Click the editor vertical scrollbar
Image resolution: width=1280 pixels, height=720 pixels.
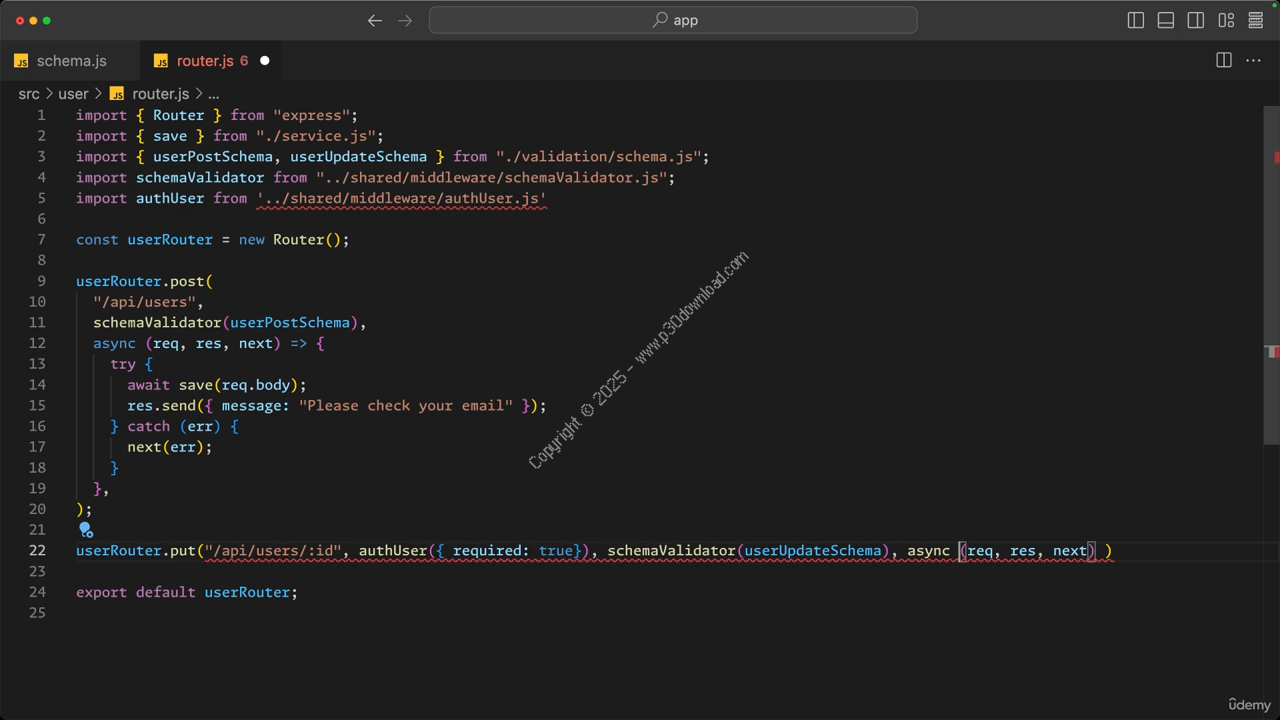[1272, 275]
